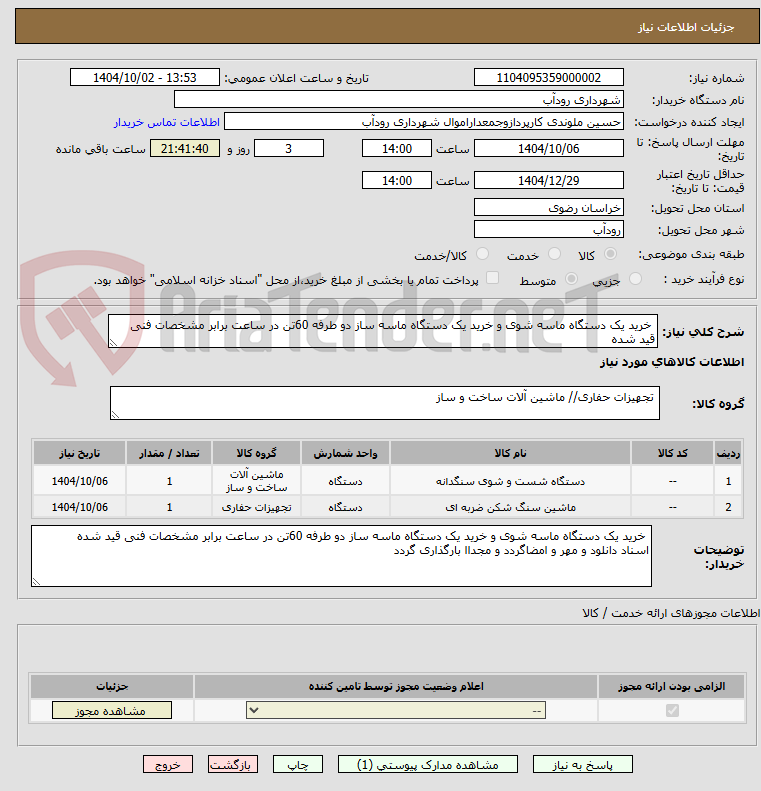Viewport: 761px width, 791px height.
Task: Click the گروه کالا text area
Action: tap(385, 403)
